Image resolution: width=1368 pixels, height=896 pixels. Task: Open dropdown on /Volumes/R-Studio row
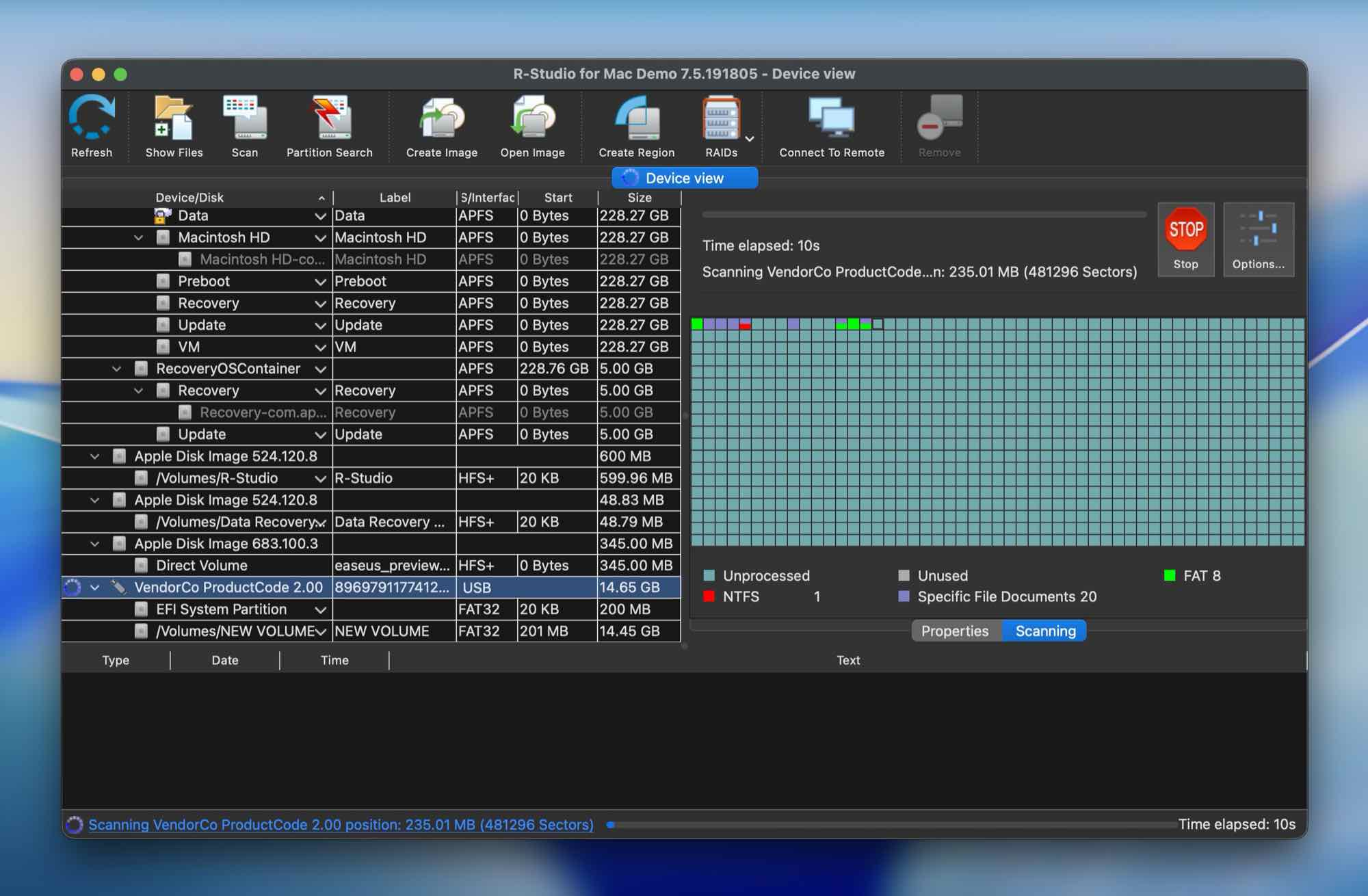click(320, 478)
